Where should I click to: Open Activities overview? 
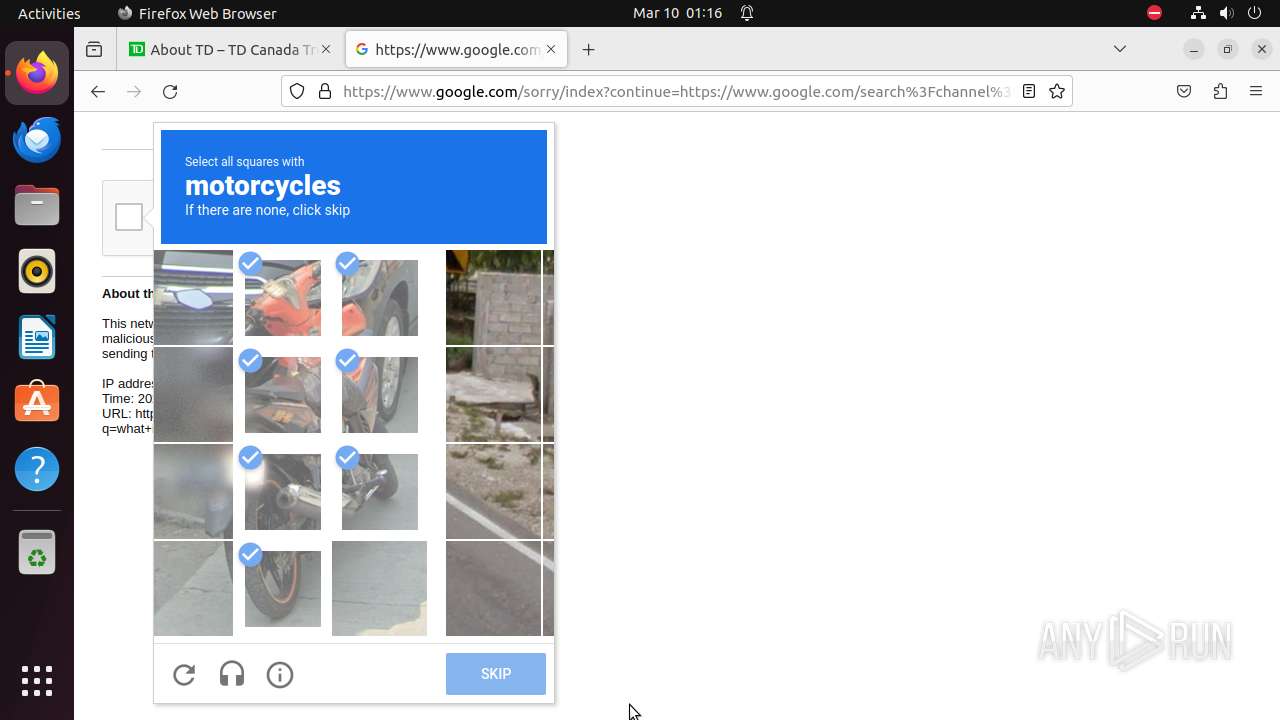tap(49, 13)
